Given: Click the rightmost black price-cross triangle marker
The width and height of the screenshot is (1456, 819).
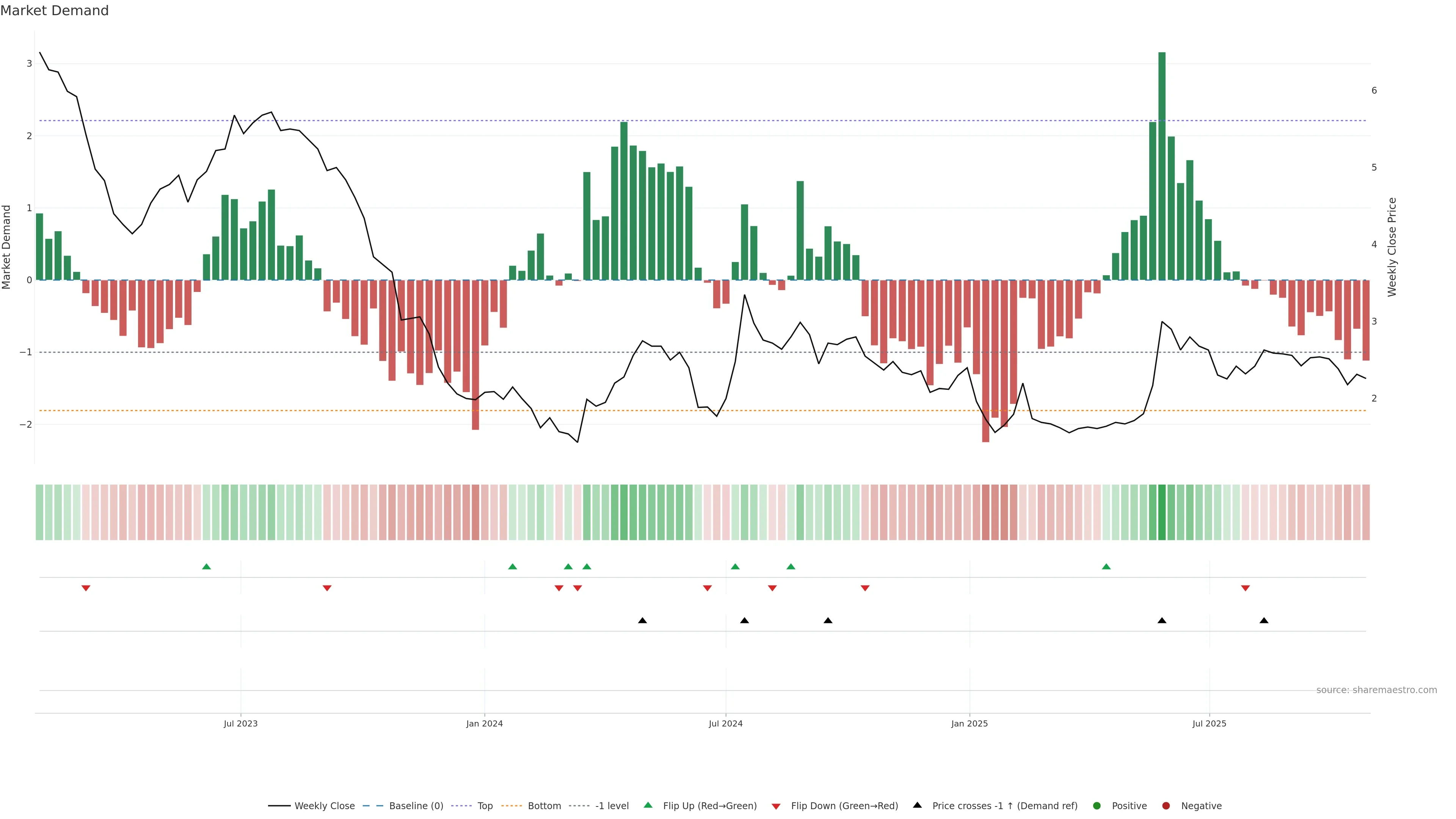Looking at the screenshot, I should coord(1264,621).
